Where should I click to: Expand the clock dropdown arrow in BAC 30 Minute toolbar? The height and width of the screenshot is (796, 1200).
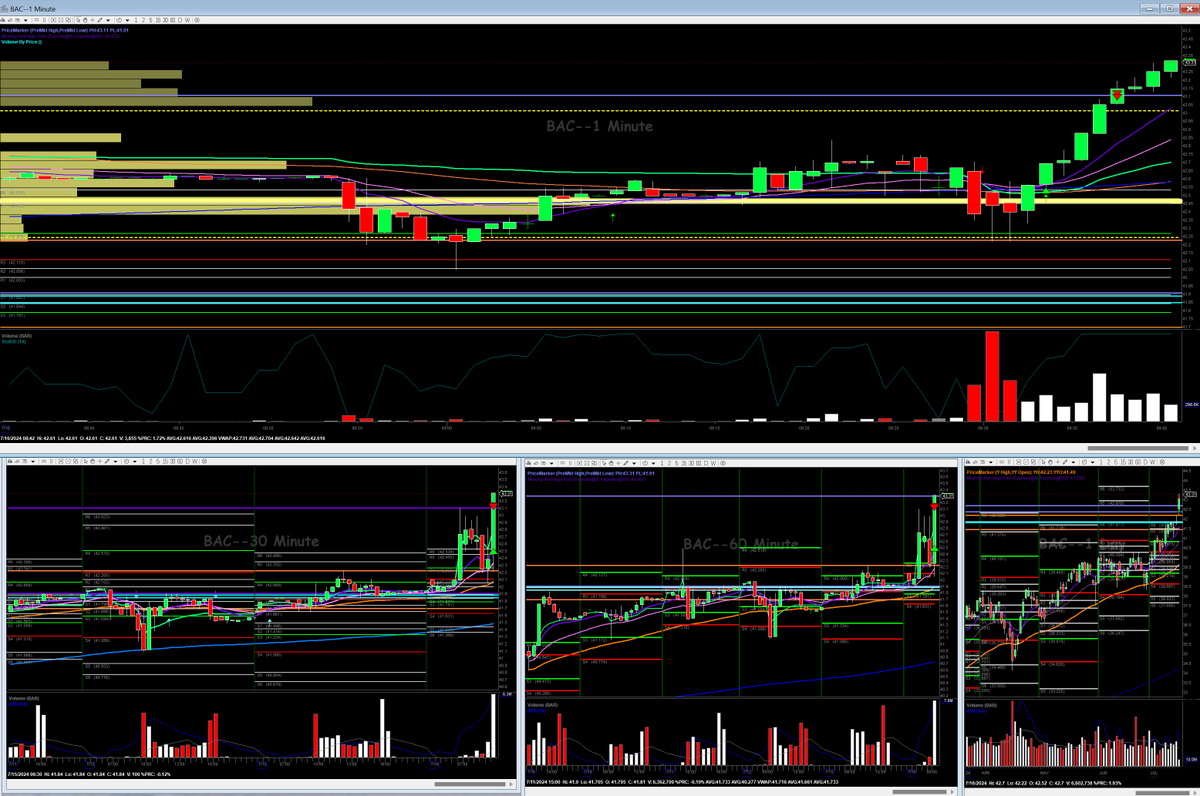(135, 461)
